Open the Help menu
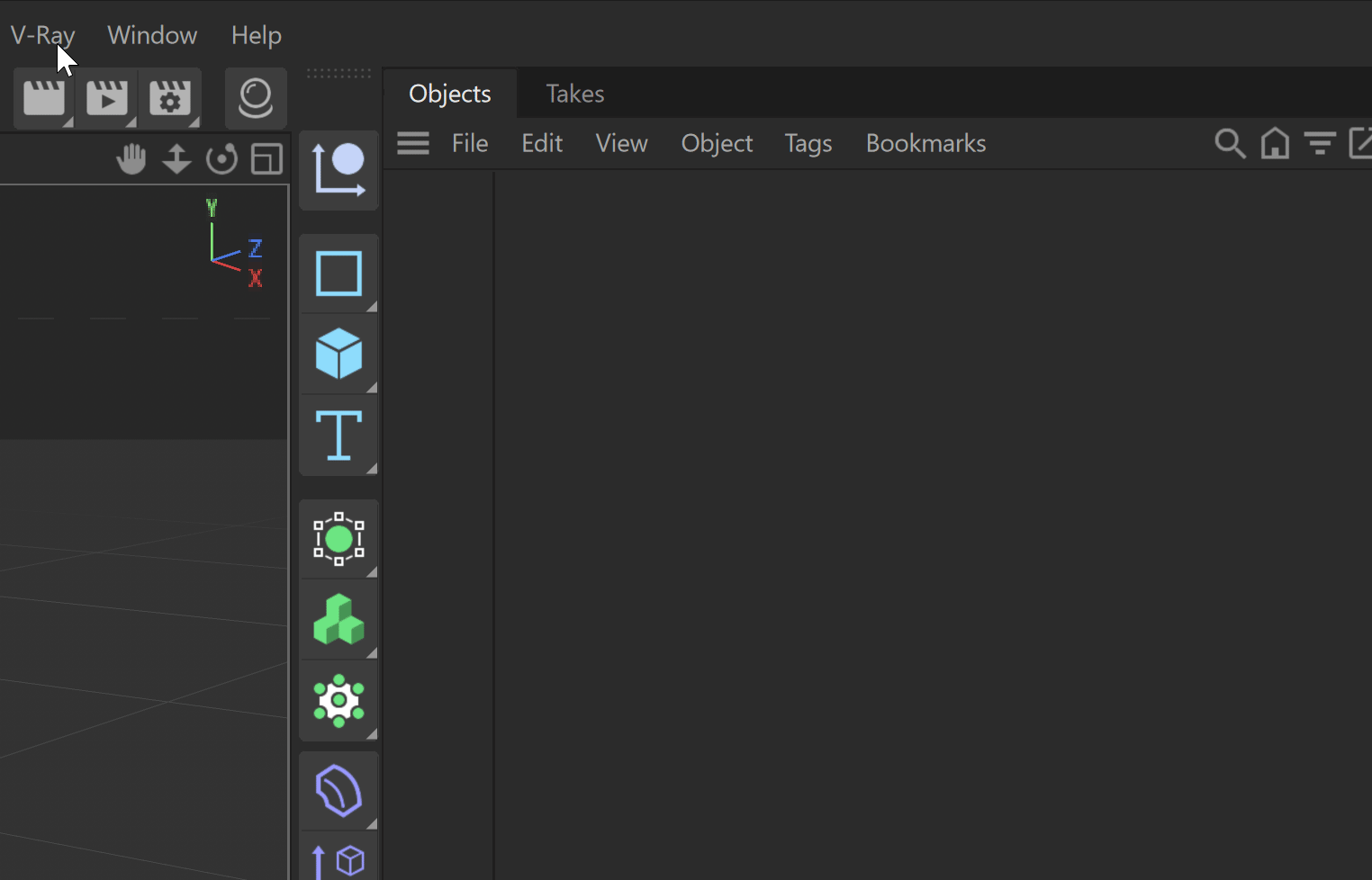 tap(257, 35)
